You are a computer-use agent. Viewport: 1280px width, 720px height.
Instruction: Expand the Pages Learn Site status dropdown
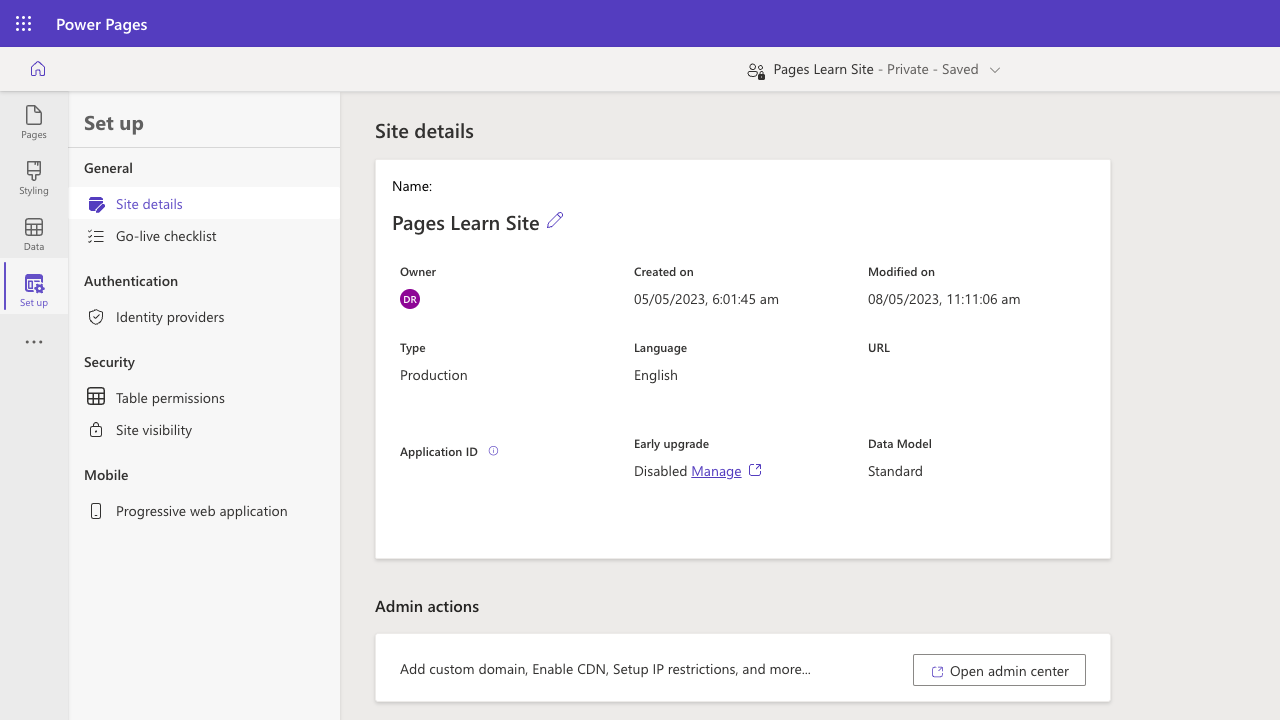pos(994,69)
